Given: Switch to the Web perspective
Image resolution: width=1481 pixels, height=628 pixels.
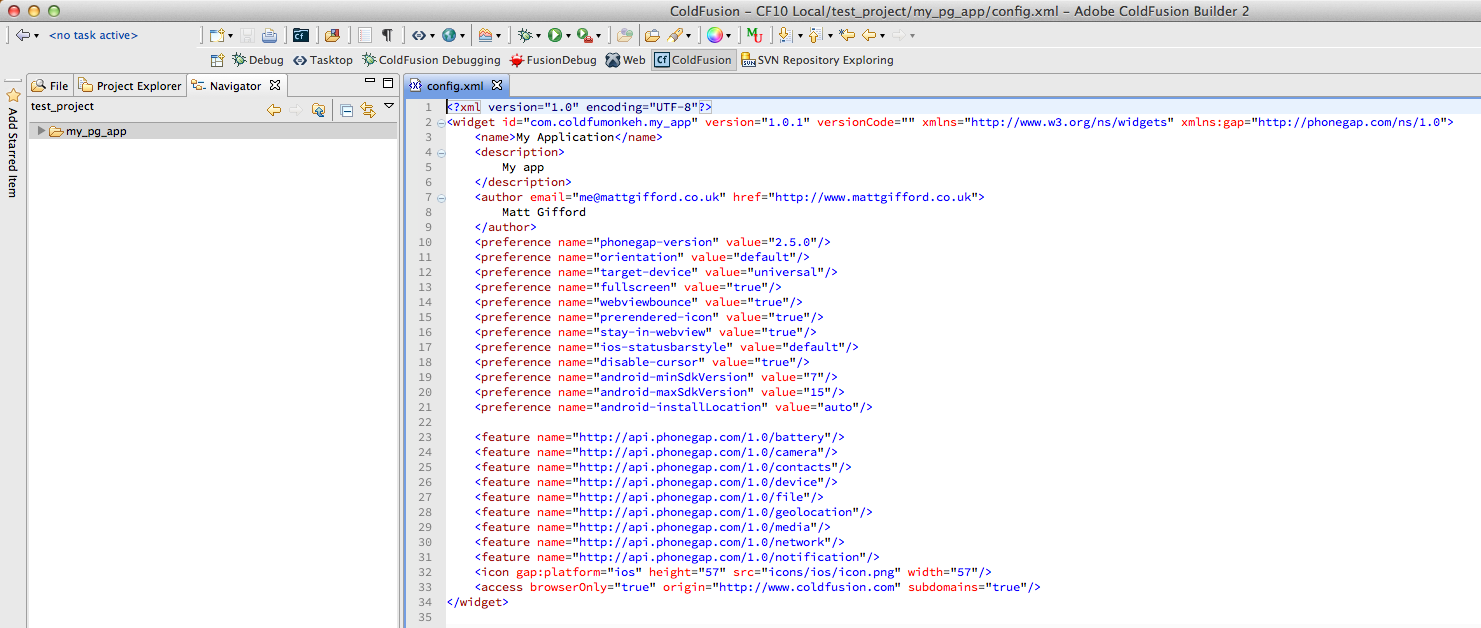Looking at the screenshot, I should tap(625, 60).
